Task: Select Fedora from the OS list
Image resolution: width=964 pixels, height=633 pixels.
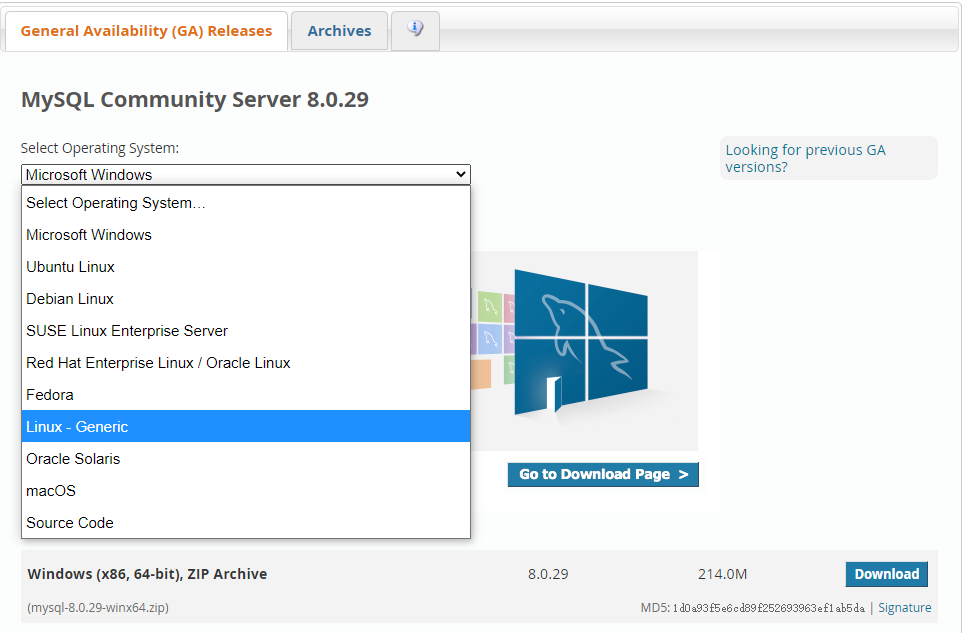Action: 246,395
